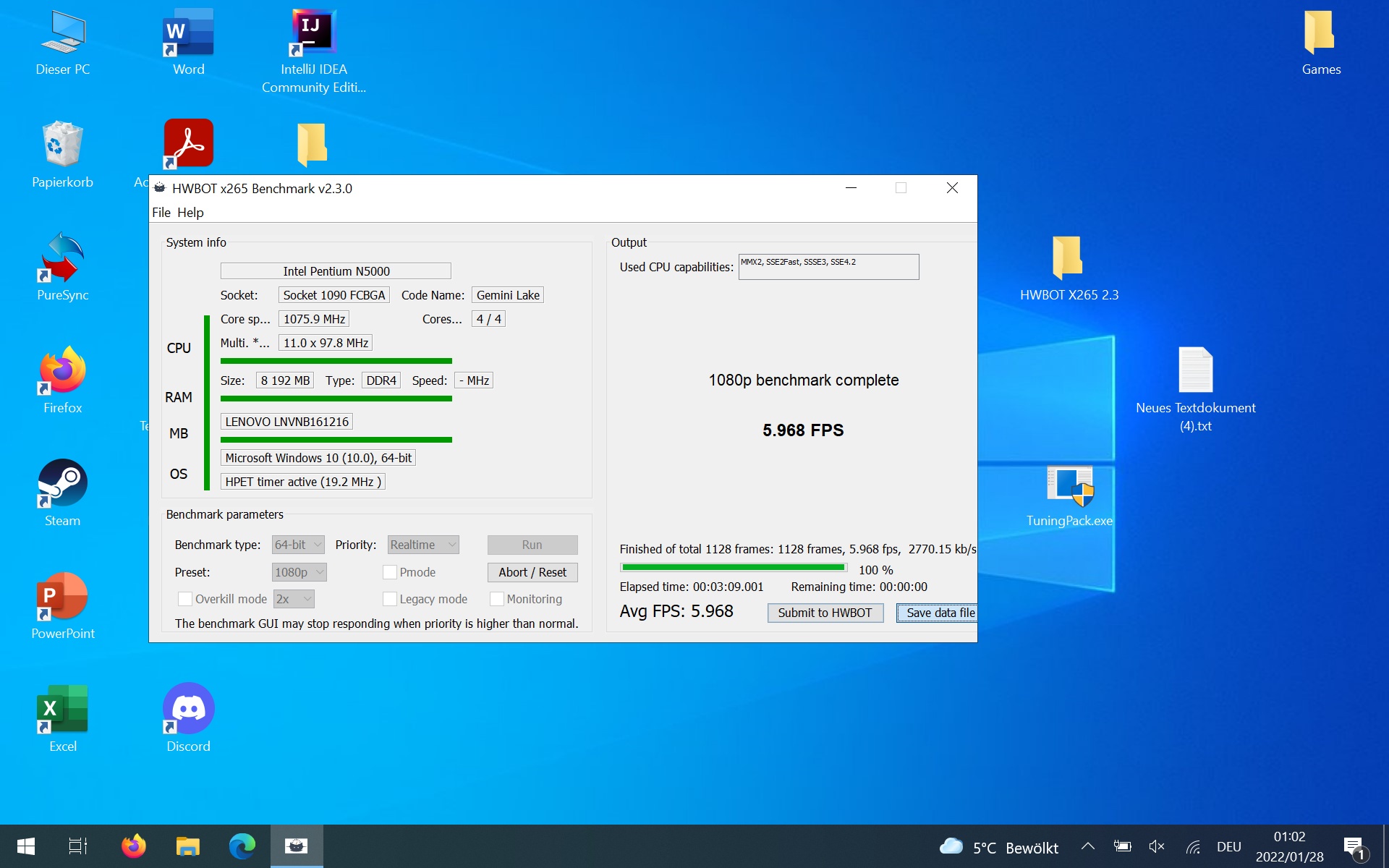The height and width of the screenshot is (868, 1389).
Task: Launch Microsoft Edge from the taskbar
Action: point(242,846)
